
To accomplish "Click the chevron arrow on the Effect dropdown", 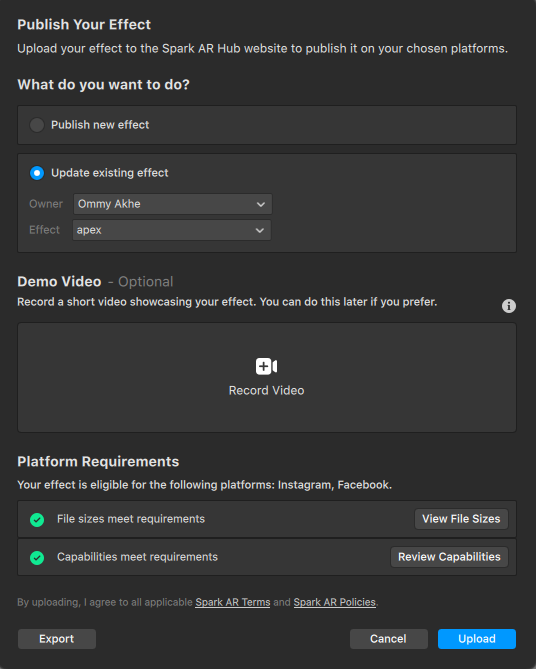I will tap(259, 230).
